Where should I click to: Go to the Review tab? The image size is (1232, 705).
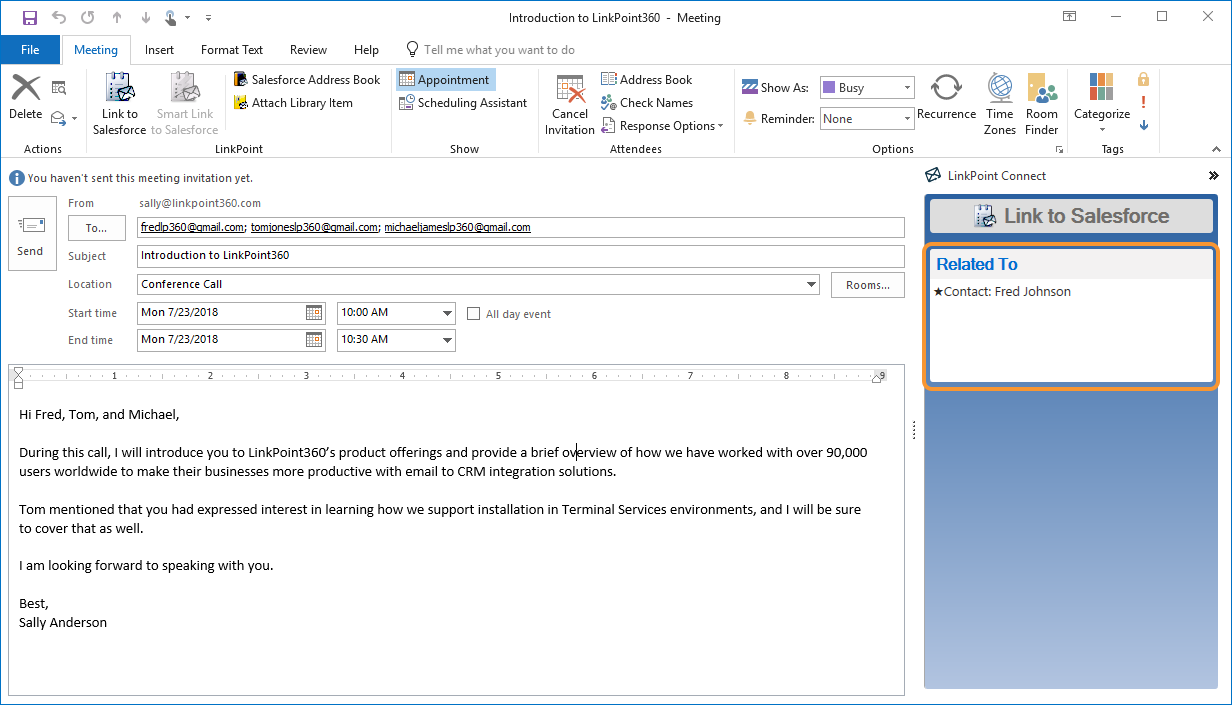coord(308,50)
